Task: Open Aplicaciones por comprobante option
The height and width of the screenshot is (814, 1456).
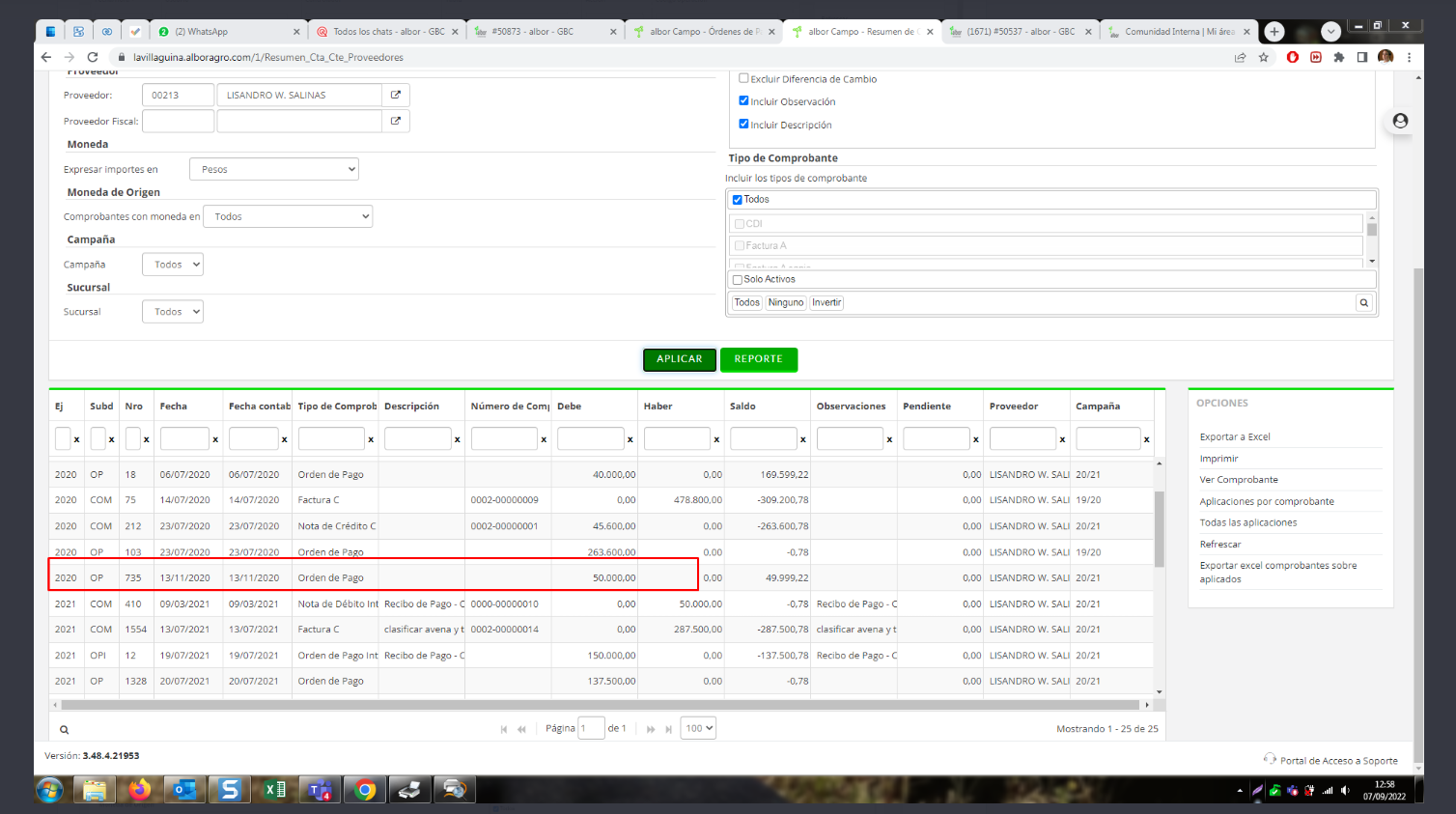Action: 1267,501
